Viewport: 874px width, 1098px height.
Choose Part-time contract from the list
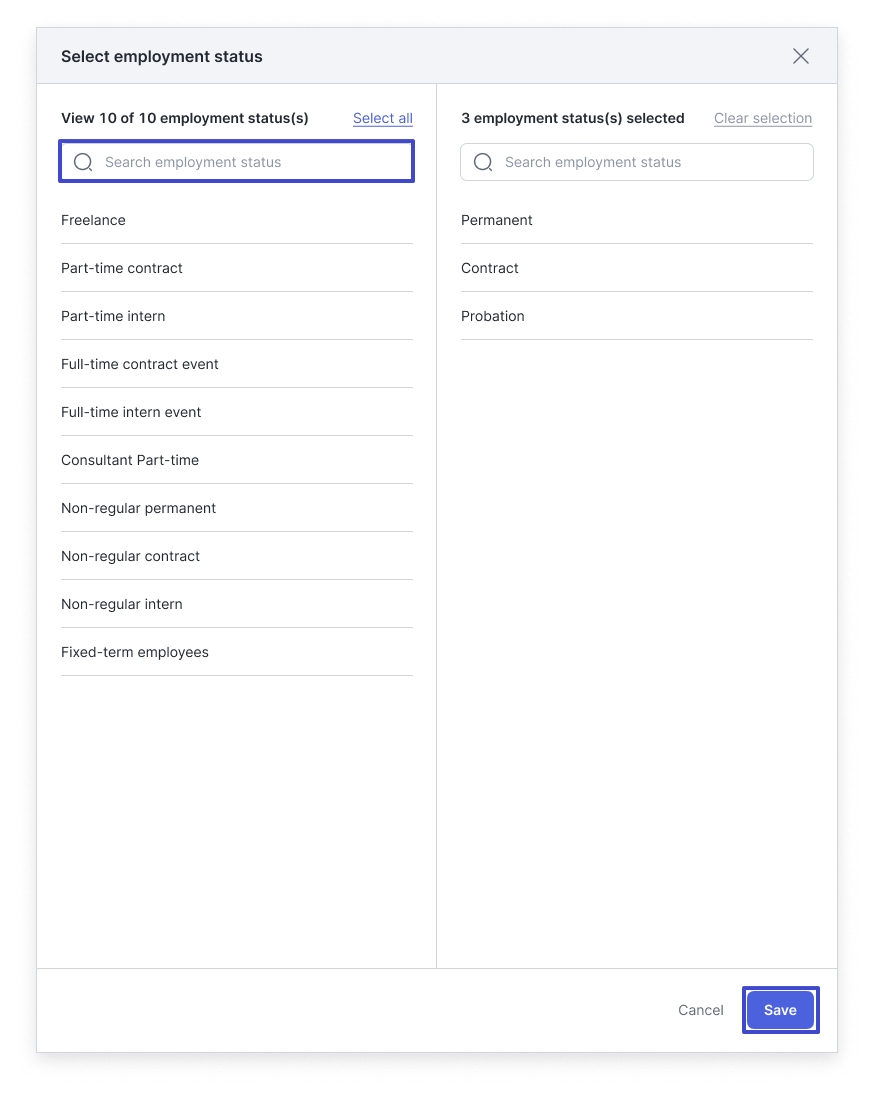122,268
